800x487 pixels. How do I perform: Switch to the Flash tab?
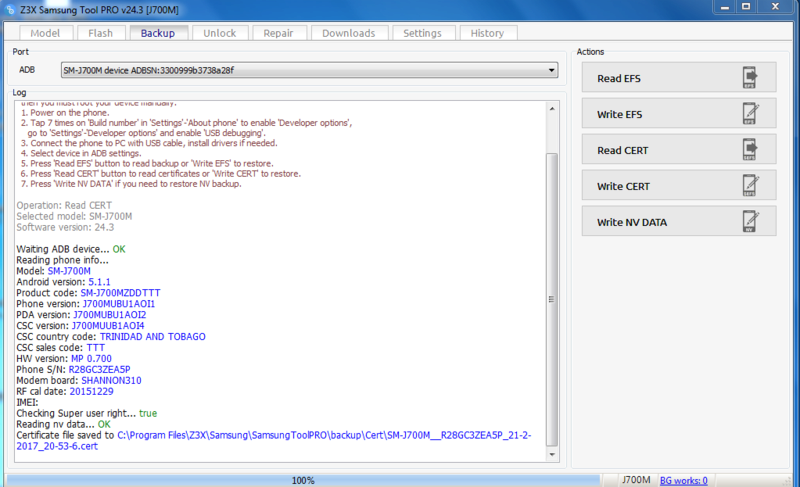[x=100, y=33]
